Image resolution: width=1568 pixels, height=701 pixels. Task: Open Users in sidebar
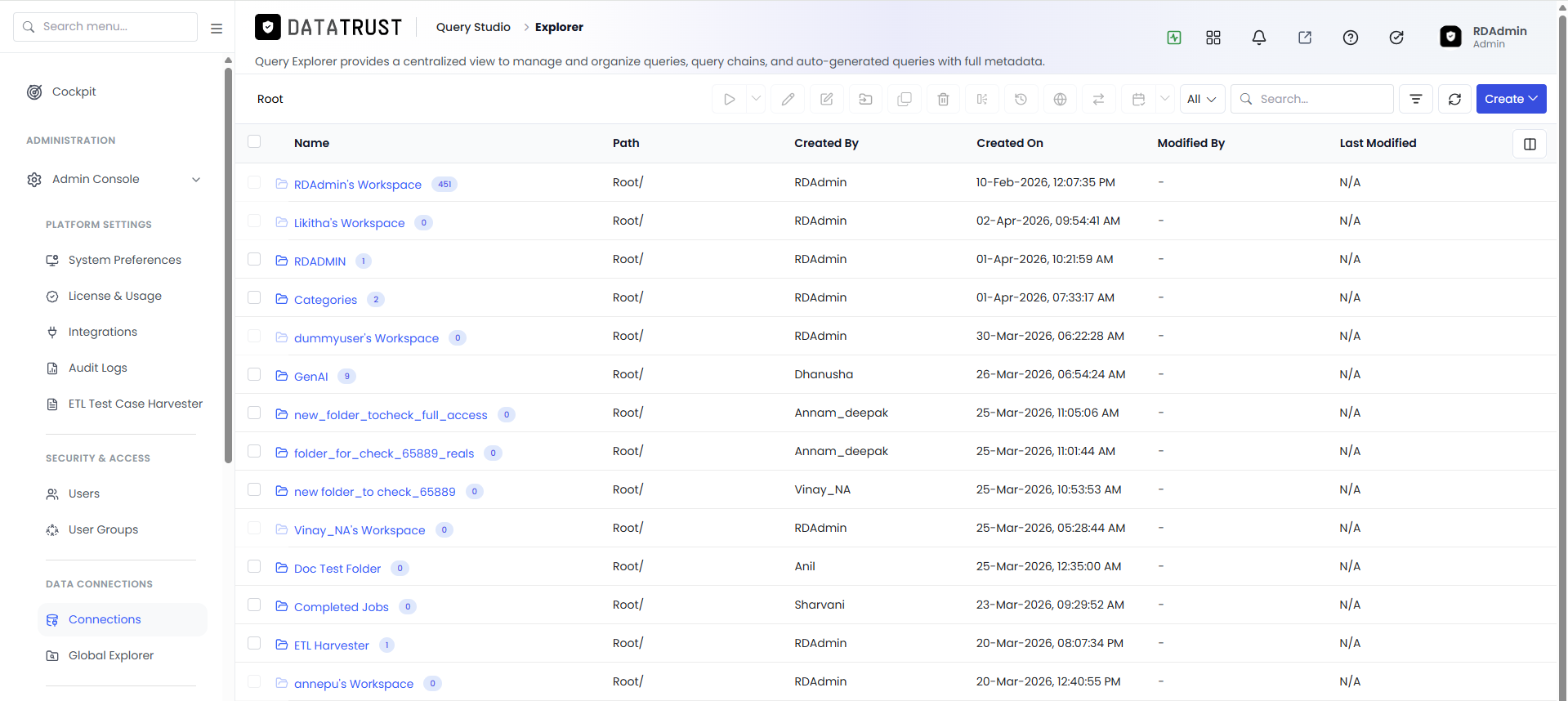tap(83, 493)
